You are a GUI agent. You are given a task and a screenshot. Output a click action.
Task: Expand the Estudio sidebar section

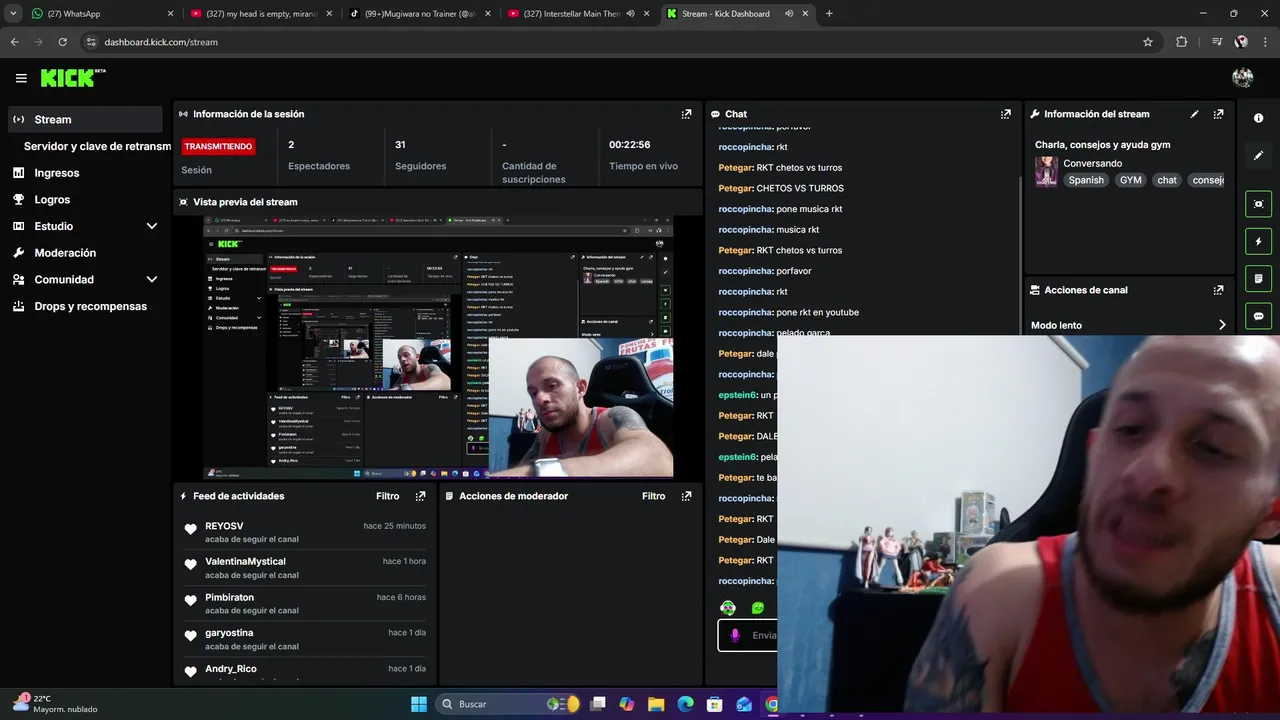pos(152,226)
